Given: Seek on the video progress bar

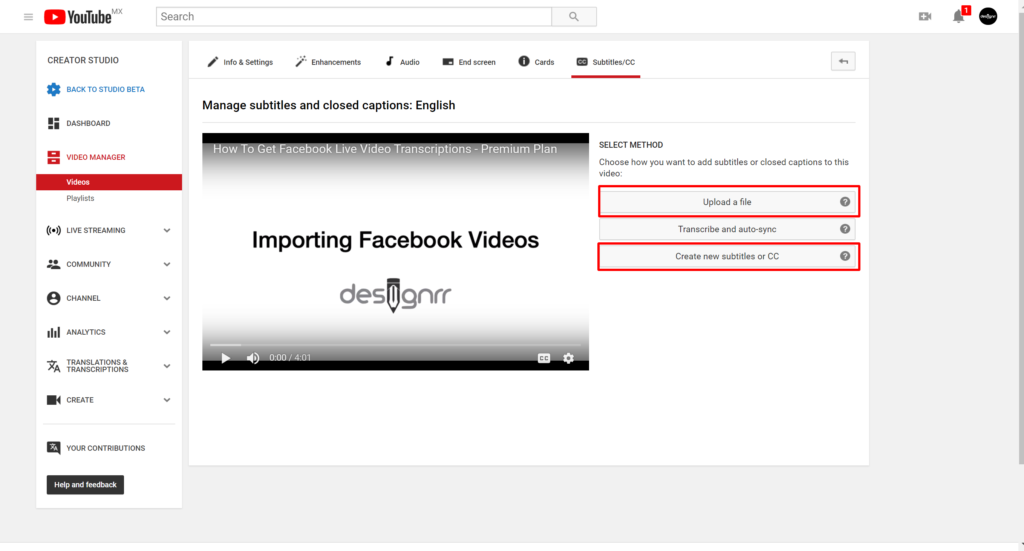Looking at the screenshot, I should click(395, 345).
